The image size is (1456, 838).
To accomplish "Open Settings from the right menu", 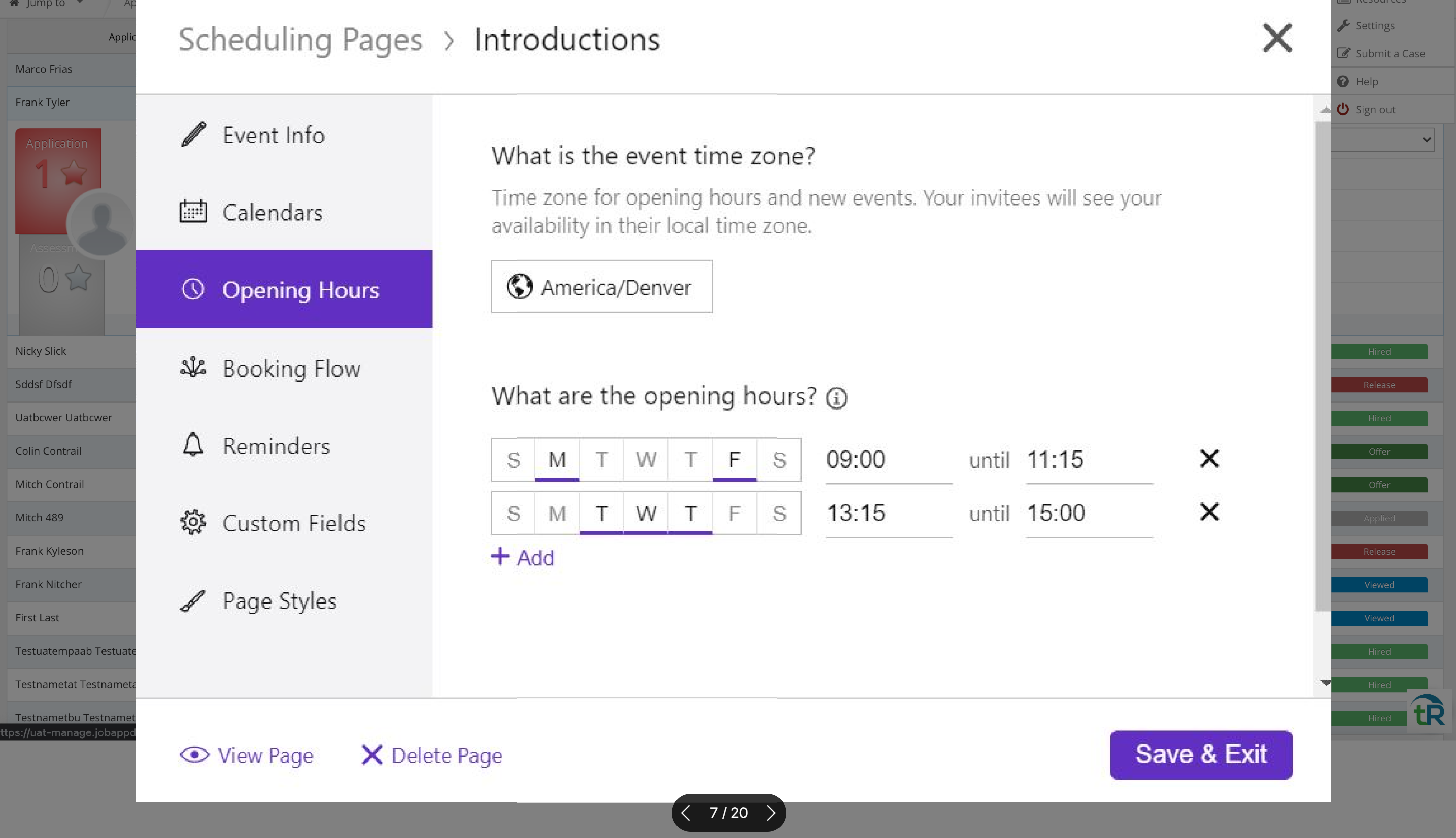I will click(1374, 25).
